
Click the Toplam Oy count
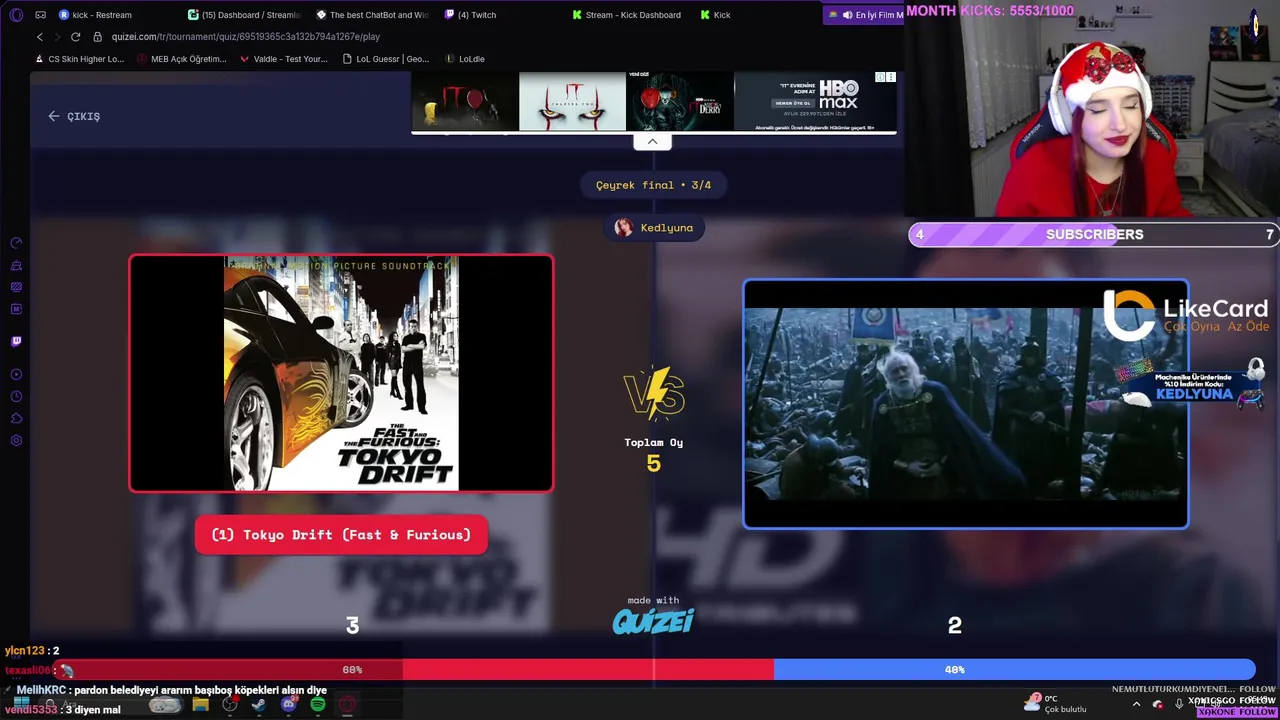pyautogui.click(x=654, y=463)
